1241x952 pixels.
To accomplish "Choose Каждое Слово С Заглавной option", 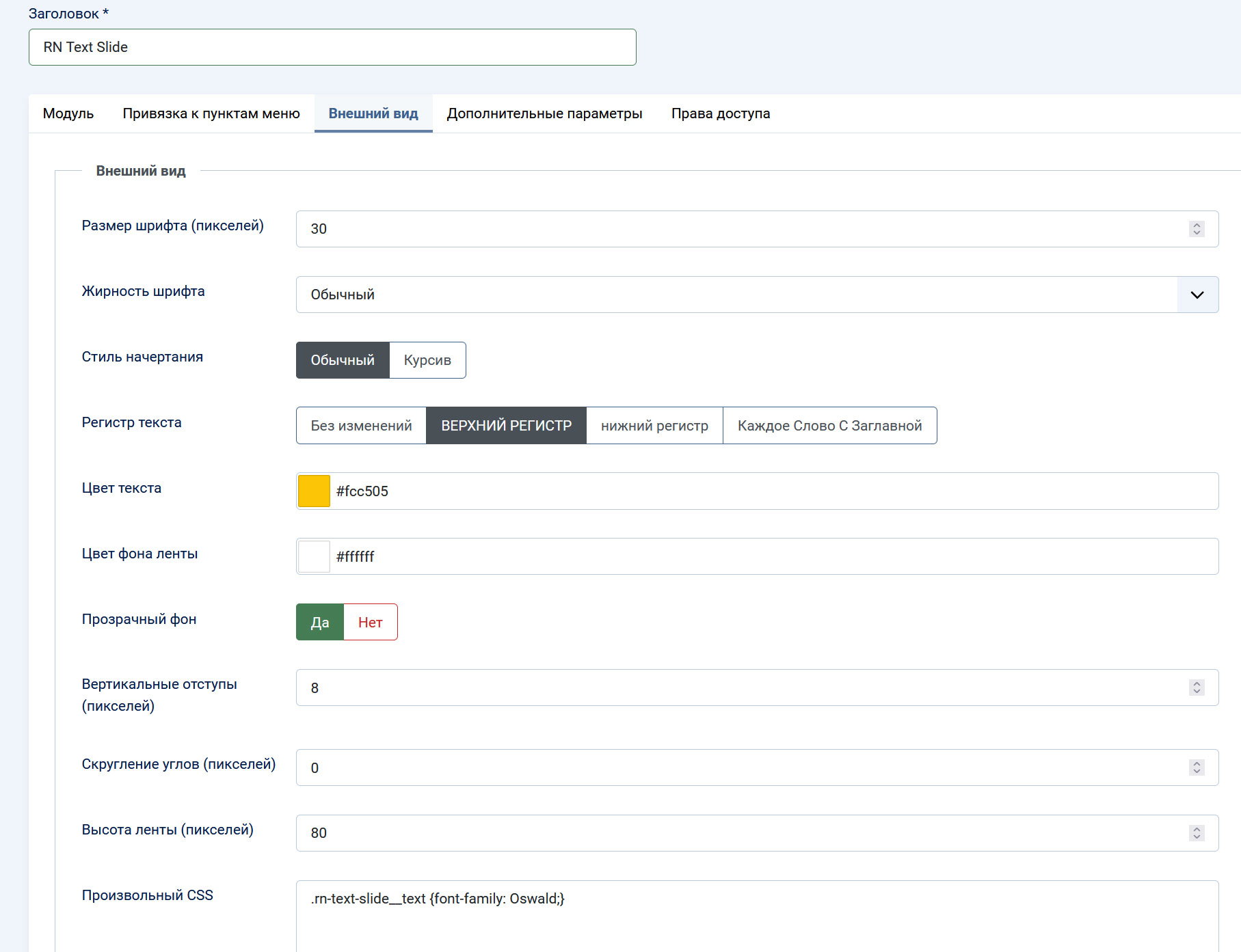I will click(x=829, y=426).
